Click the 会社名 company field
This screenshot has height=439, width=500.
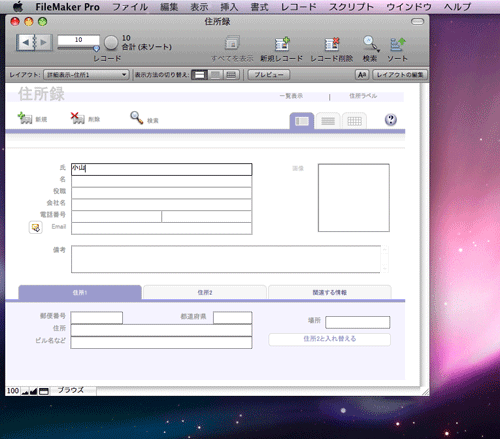(161, 205)
